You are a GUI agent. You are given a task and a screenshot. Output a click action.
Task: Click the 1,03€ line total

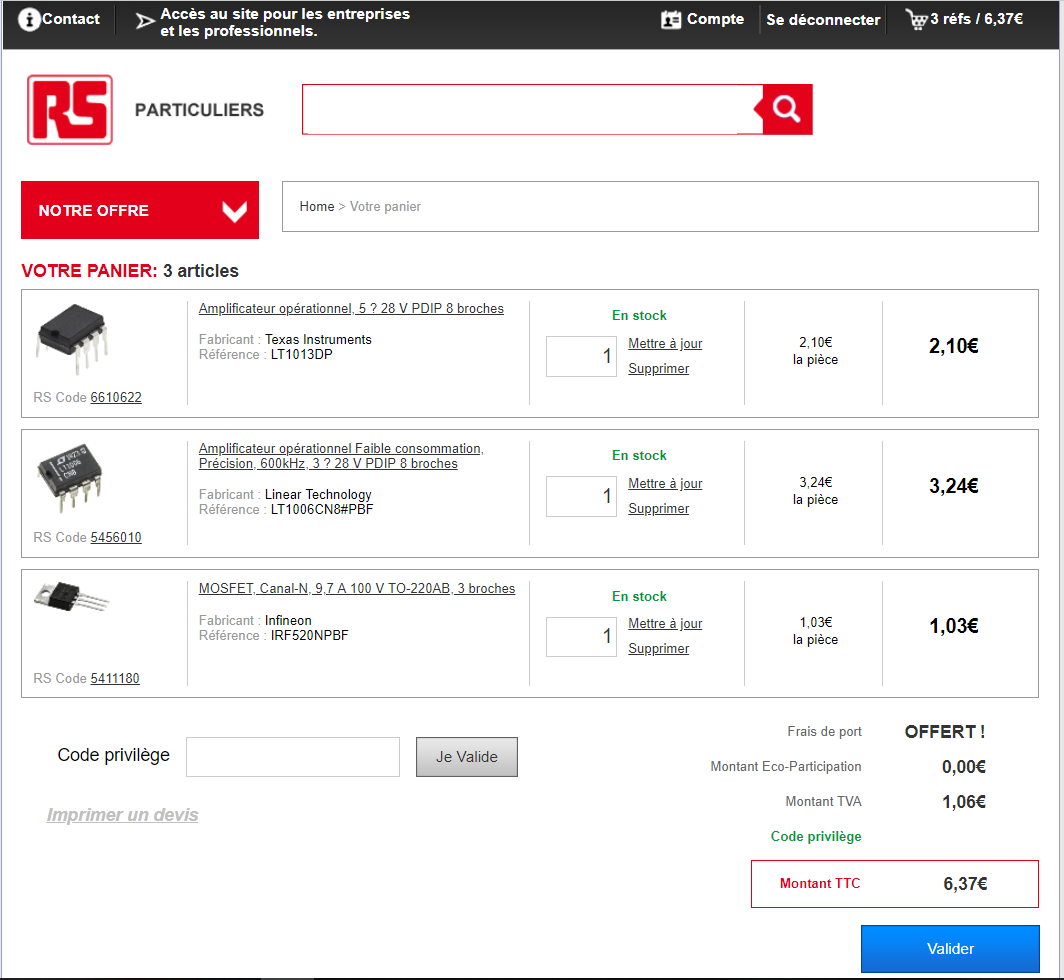[x=953, y=626]
